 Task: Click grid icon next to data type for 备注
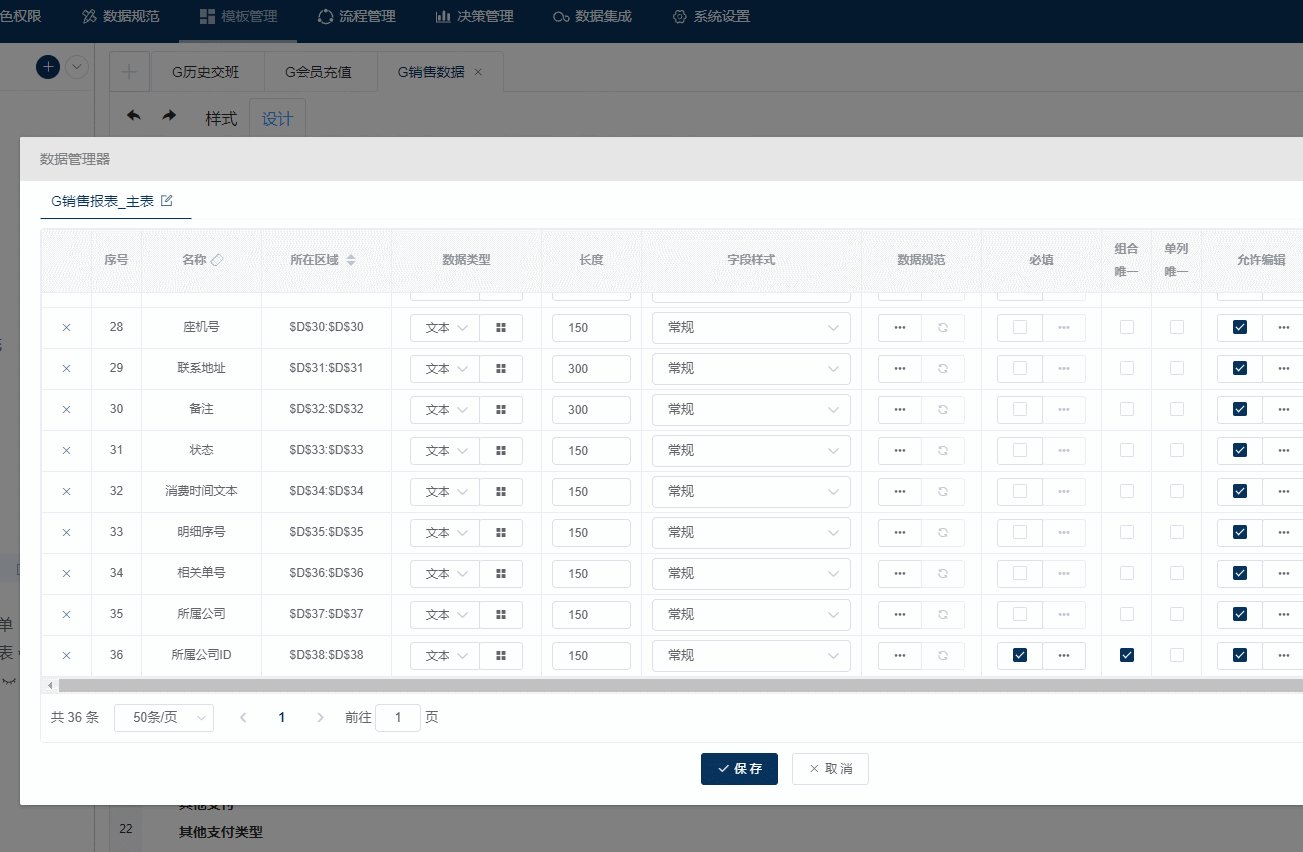pyautogui.click(x=501, y=410)
